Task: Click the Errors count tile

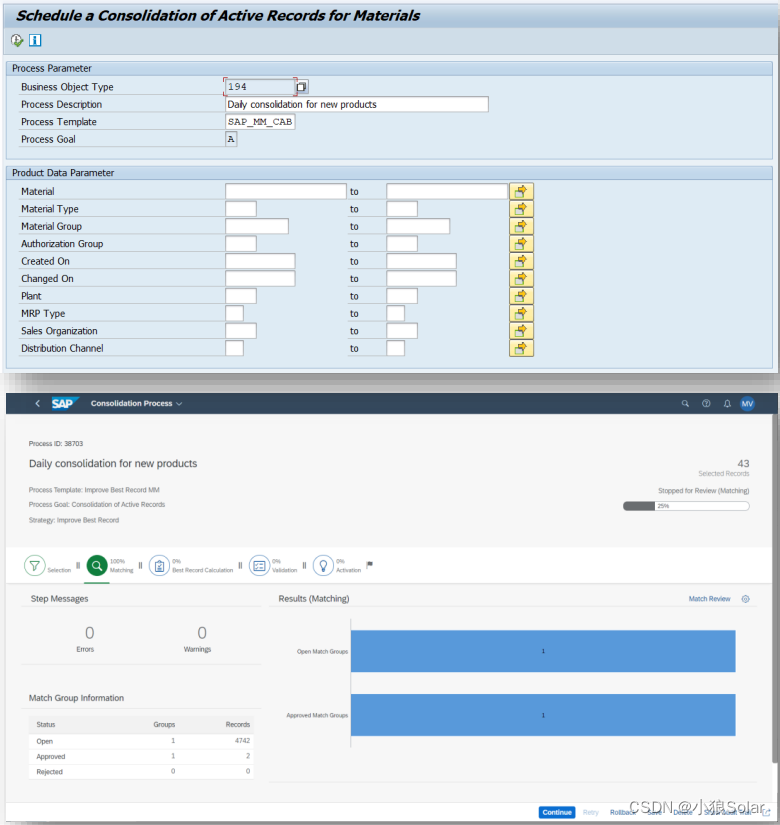Action: pos(85,638)
